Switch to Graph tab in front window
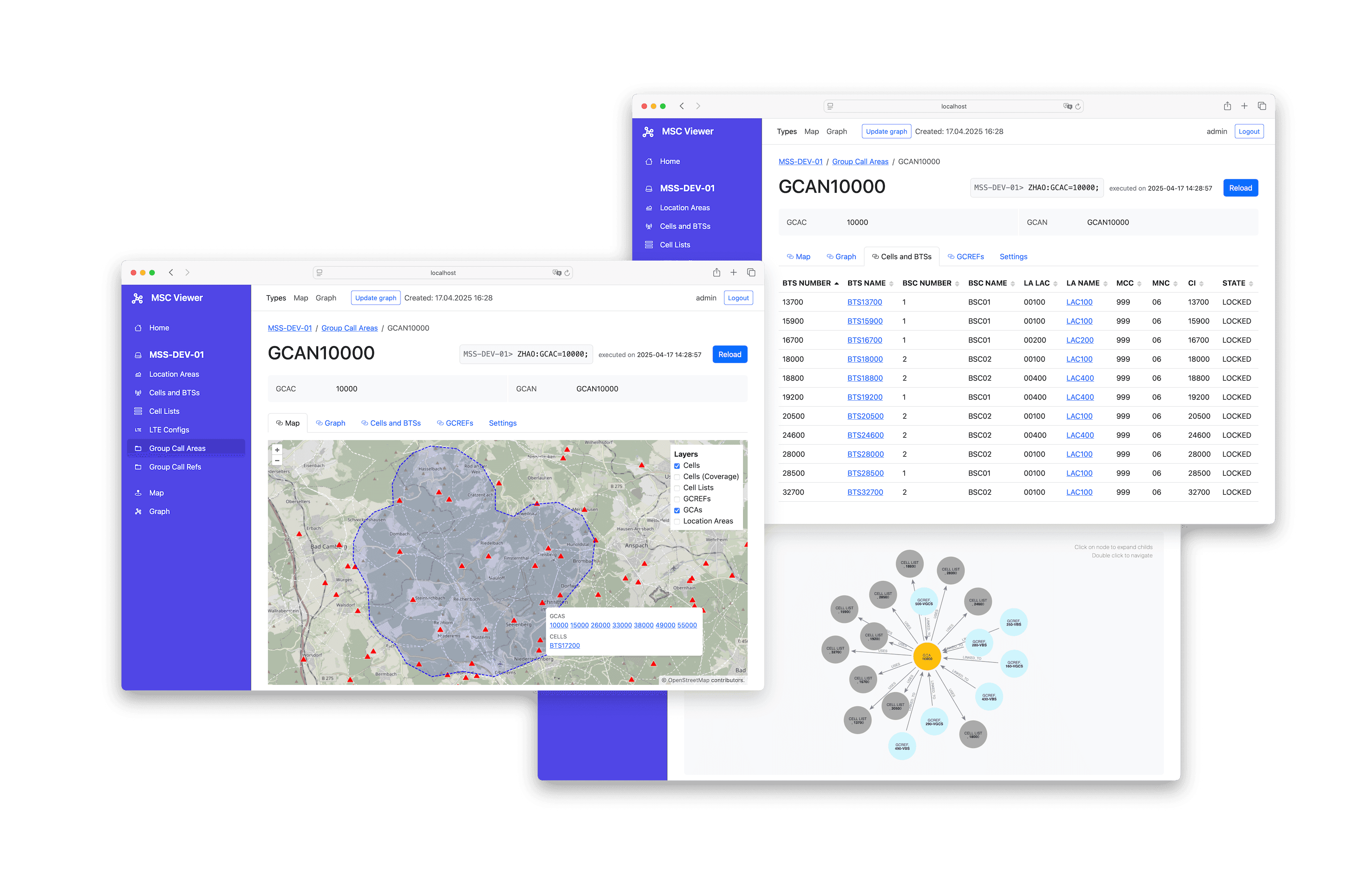The width and height of the screenshot is (1372, 875). pyautogui.click(x=330, y=423)
